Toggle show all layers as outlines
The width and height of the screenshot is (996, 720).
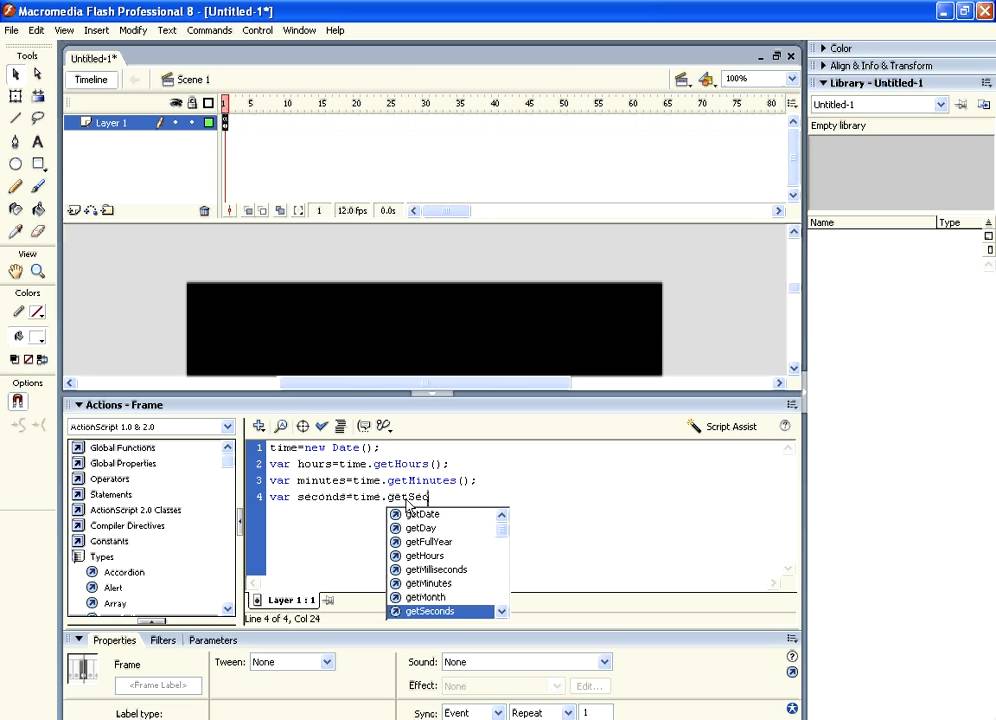pos(208,103)
